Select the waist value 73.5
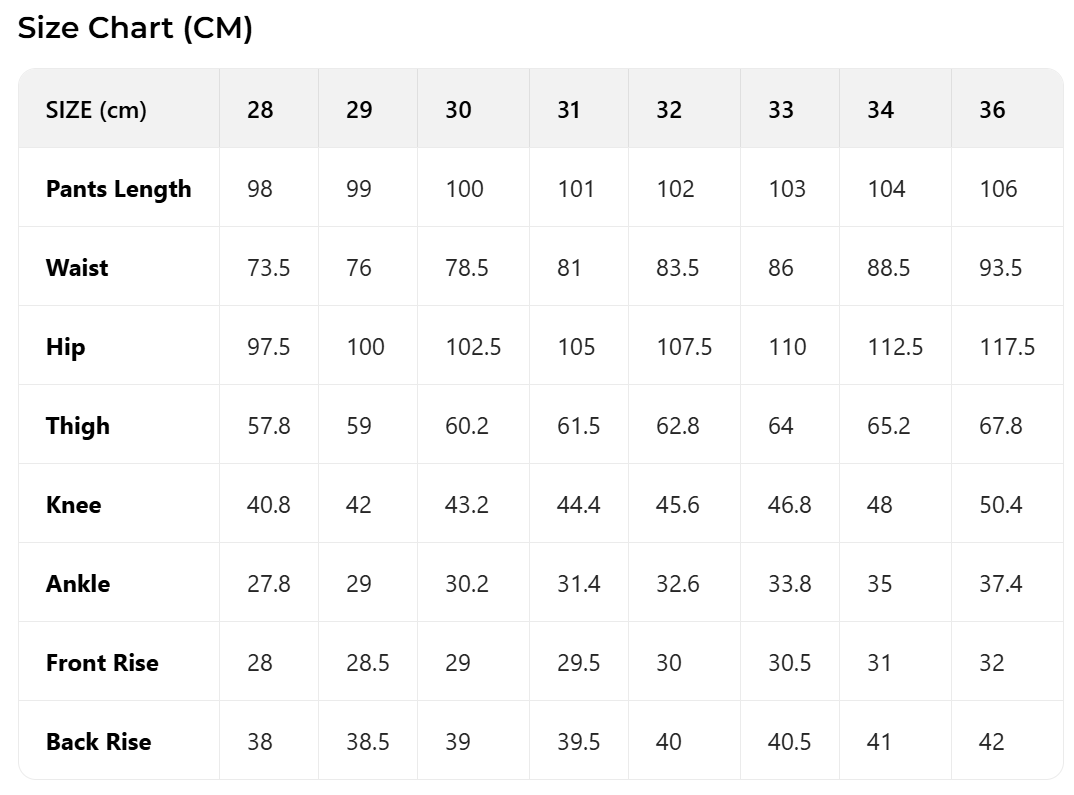The height and width of the screenshot is (795, 1074). (269, 268)
